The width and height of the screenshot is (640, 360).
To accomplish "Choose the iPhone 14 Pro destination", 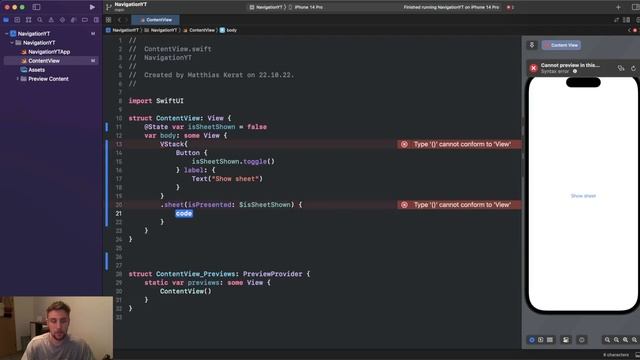I will pos(306,7).
